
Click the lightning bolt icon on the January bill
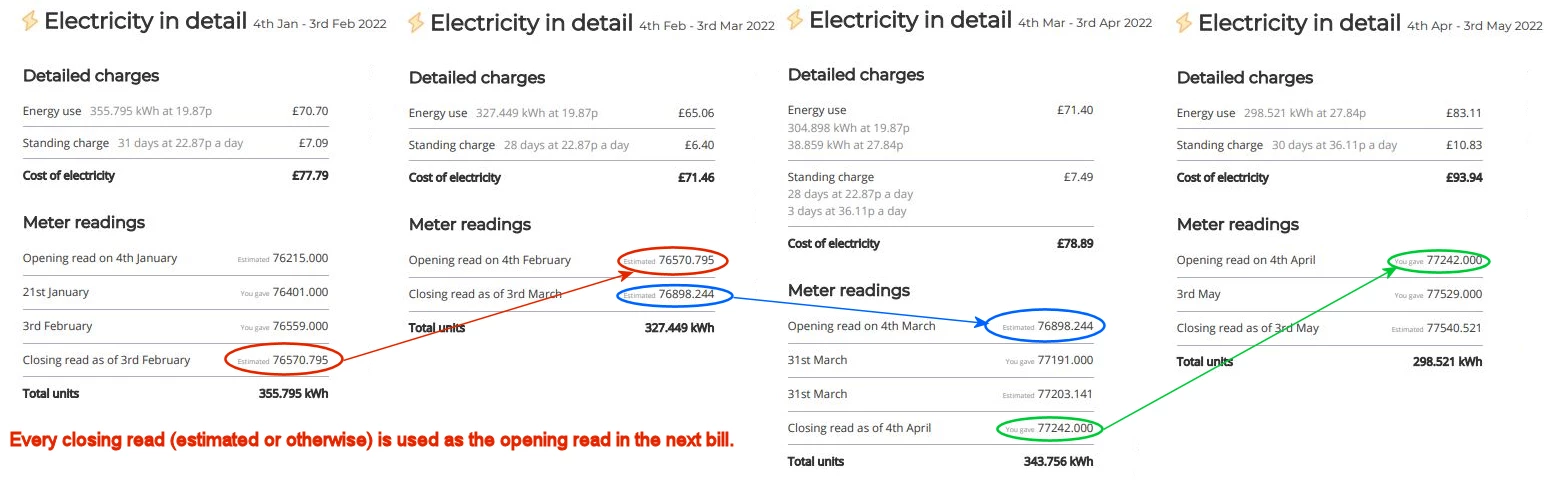28,22
